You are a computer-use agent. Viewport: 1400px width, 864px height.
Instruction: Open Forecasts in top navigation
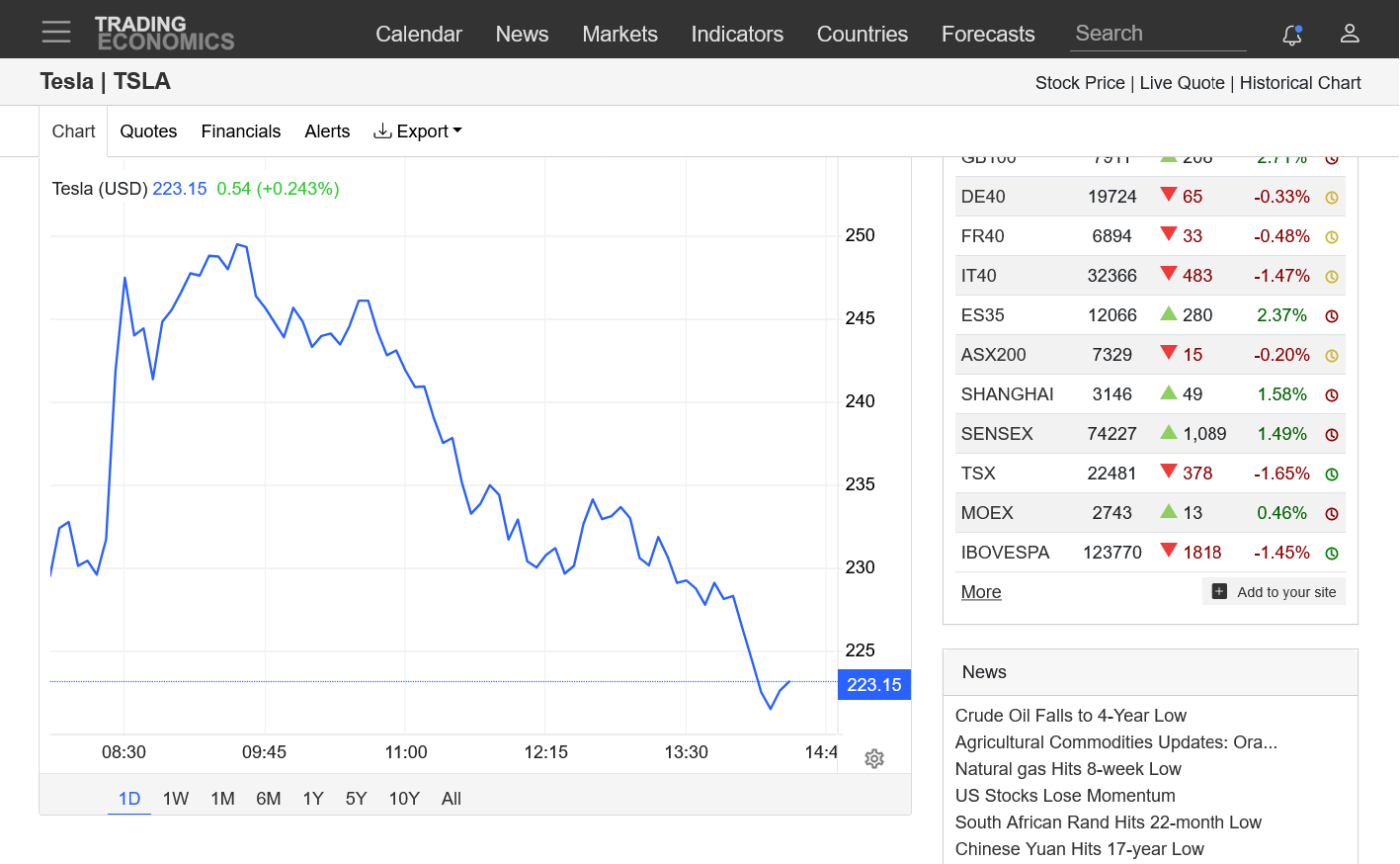pos(988,34)
